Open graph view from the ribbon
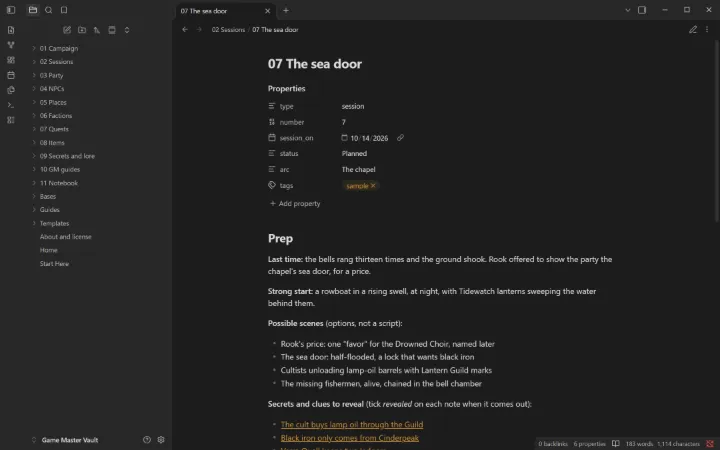The image size is (720, 450). [x=11, y=45]
